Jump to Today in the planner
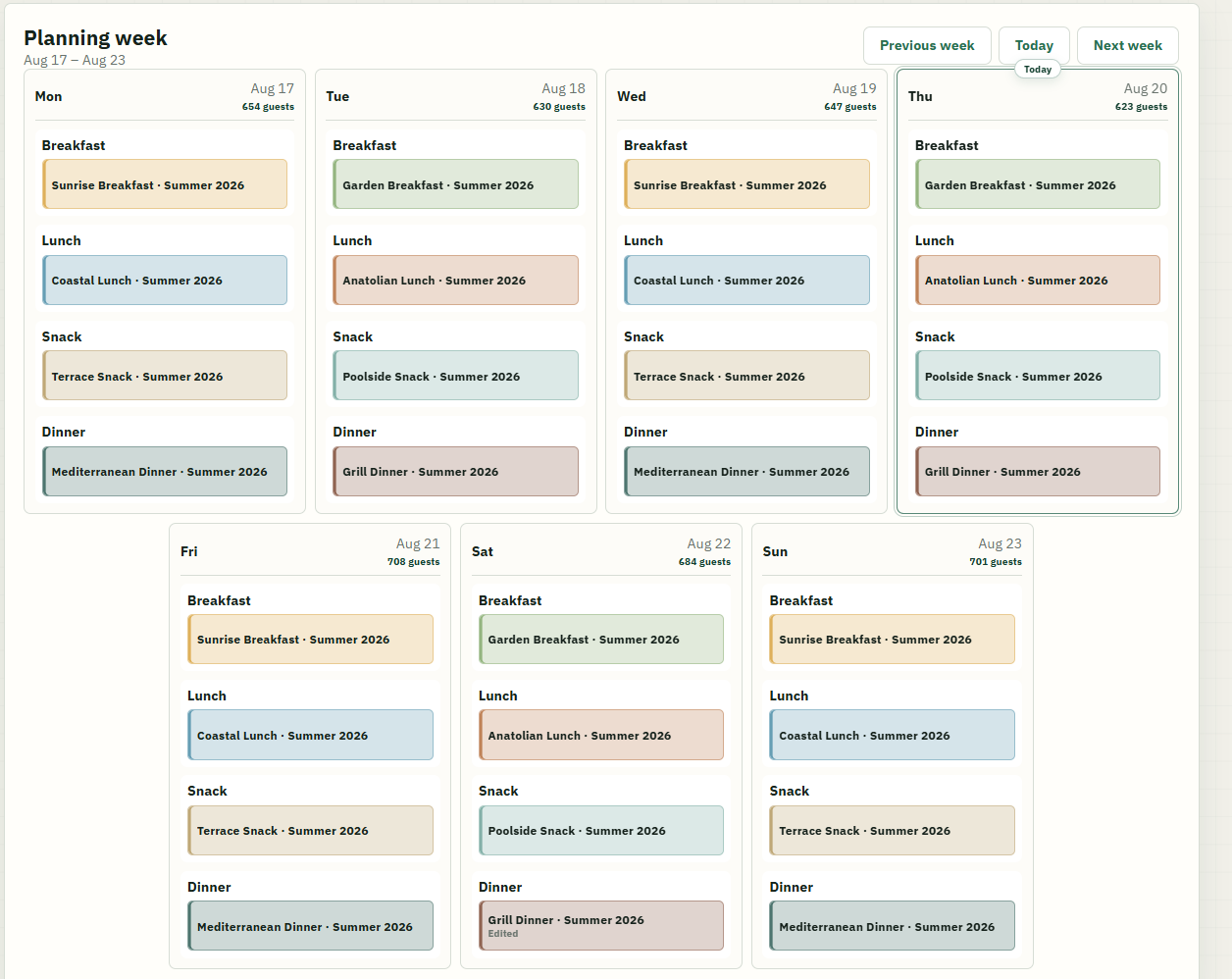Viewport: 1232px width, 979px height. point(1034,45)
